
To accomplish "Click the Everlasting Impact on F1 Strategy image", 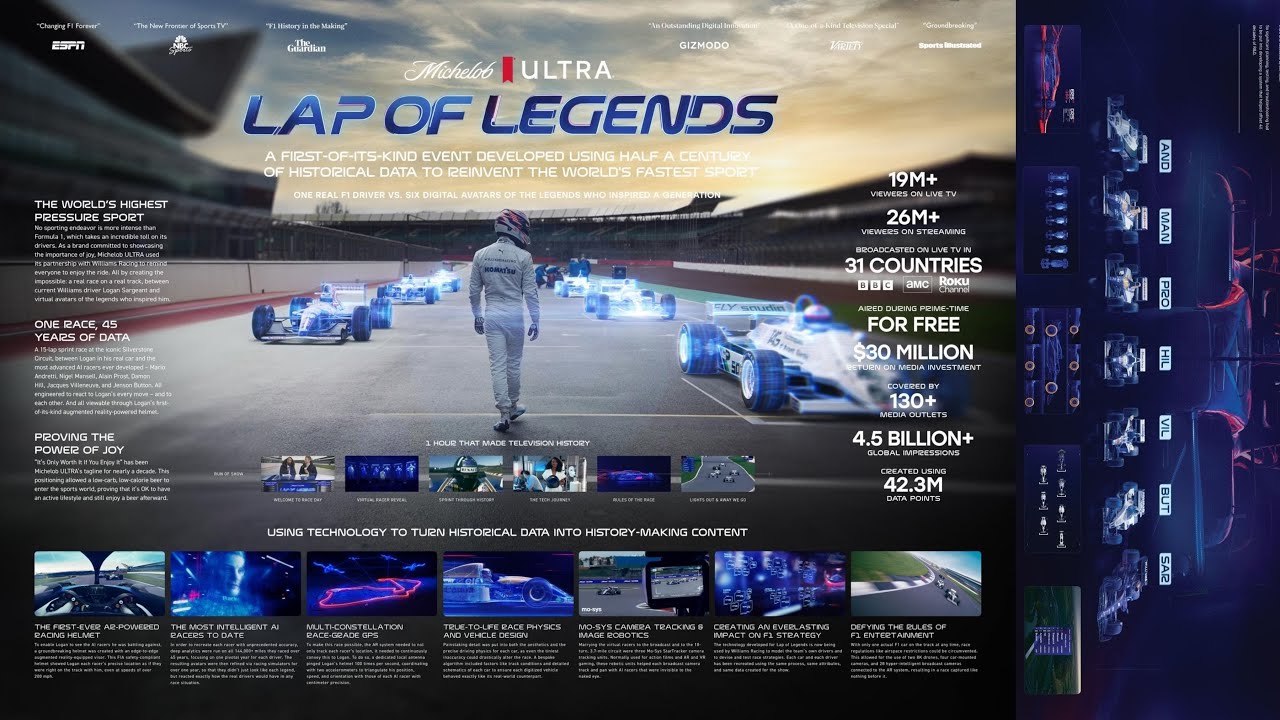I will tap(780, 583).
